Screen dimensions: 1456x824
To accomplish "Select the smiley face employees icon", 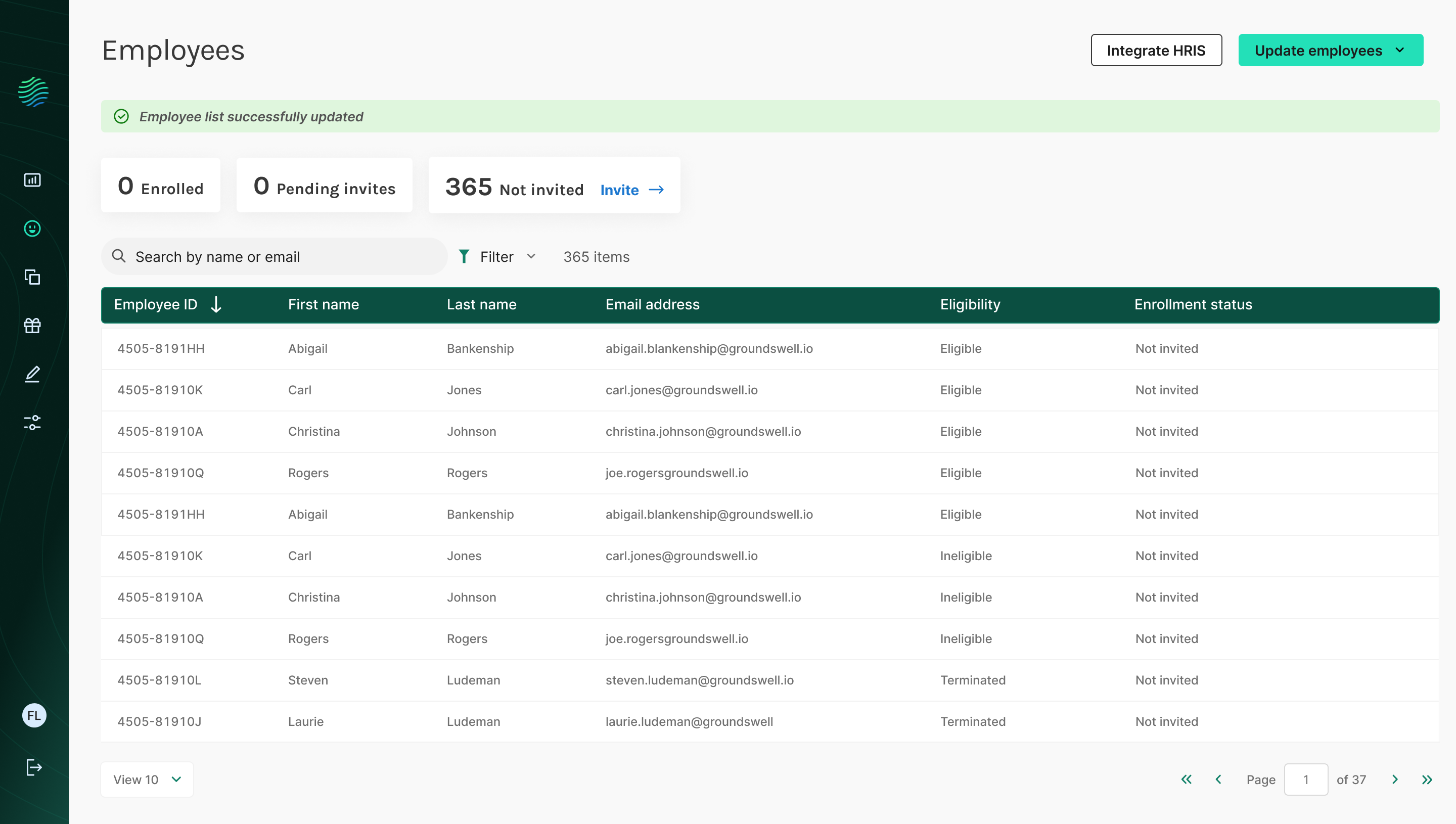I will [x=32, y=228].
